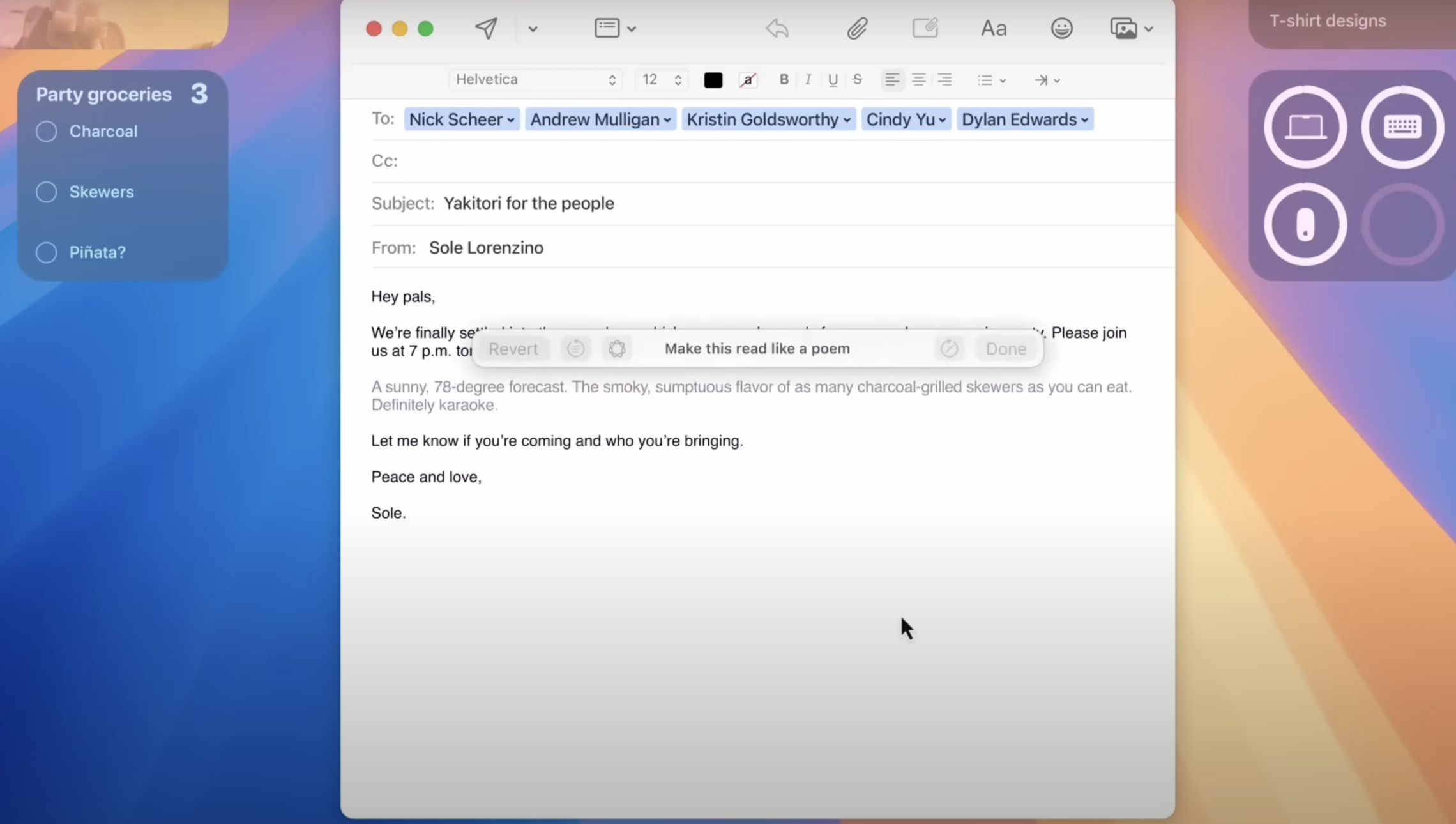1456x824 pixels.
Task: Show fonts panel via the Aa icon
Action: [993, 28]
